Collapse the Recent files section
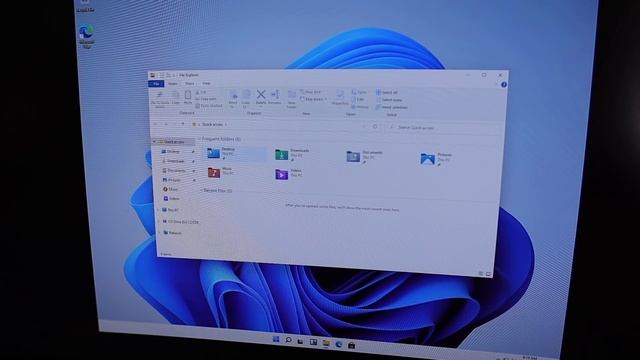This screenshot has height=360, width=640. (x=201, y=190)
